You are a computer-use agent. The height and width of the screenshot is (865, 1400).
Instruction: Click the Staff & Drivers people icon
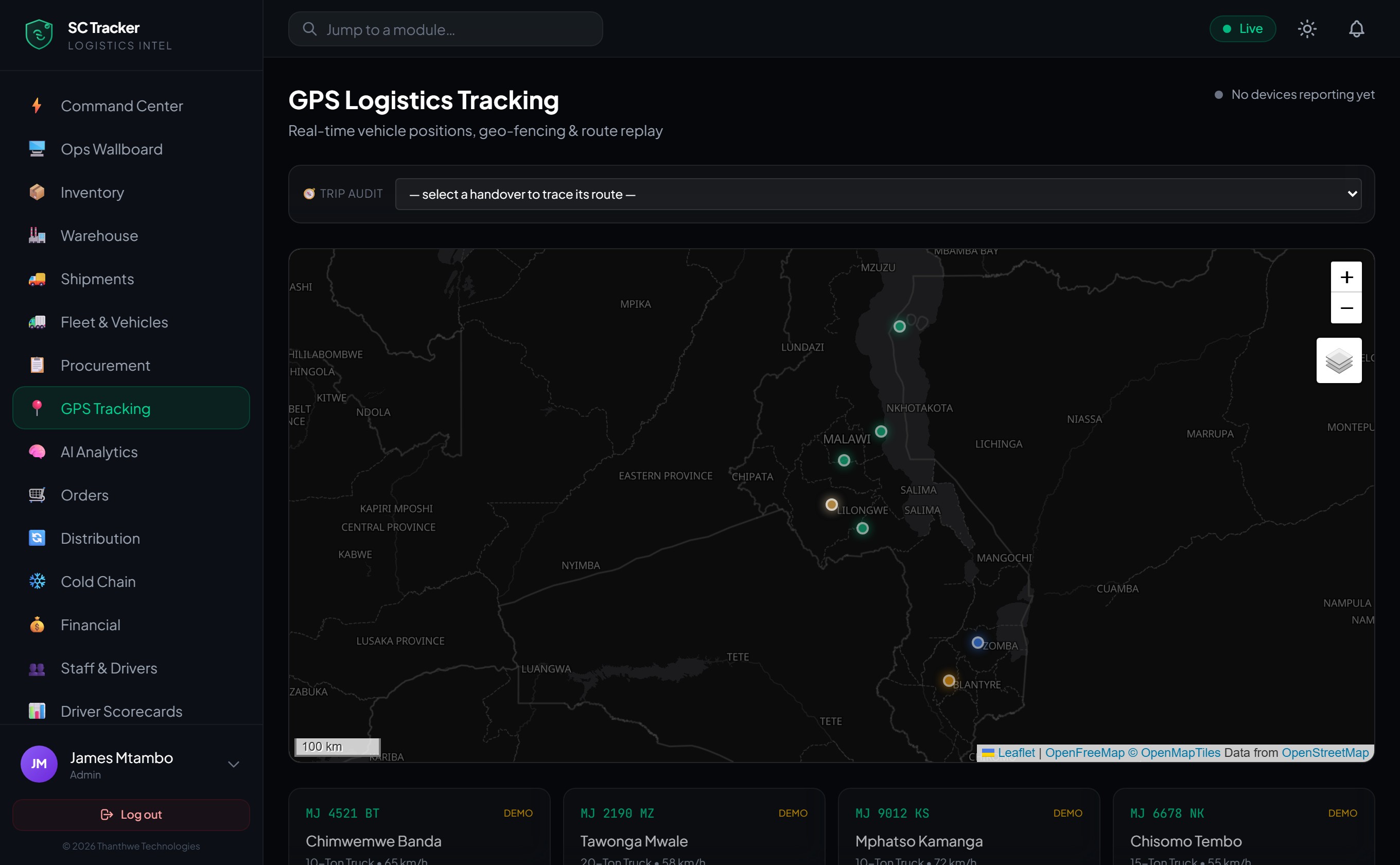(x=37, y=668)
